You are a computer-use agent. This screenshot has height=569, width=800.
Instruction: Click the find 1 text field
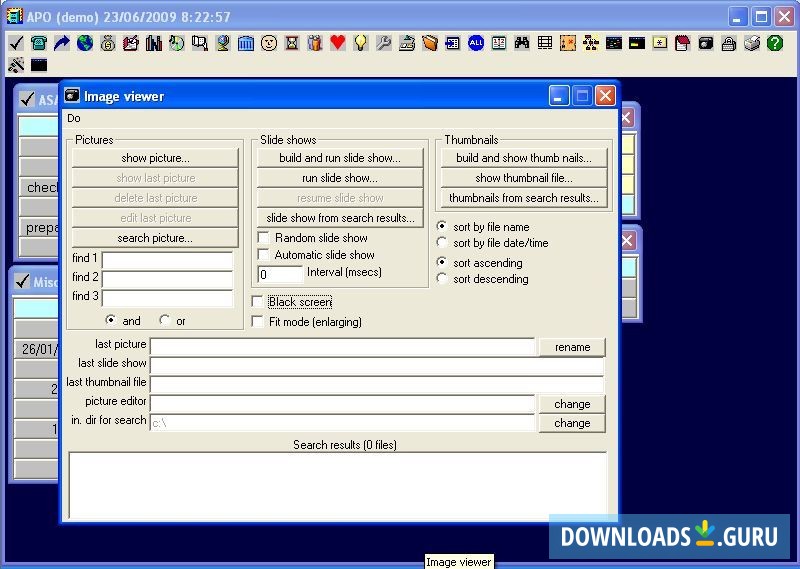tap(167, 259)
